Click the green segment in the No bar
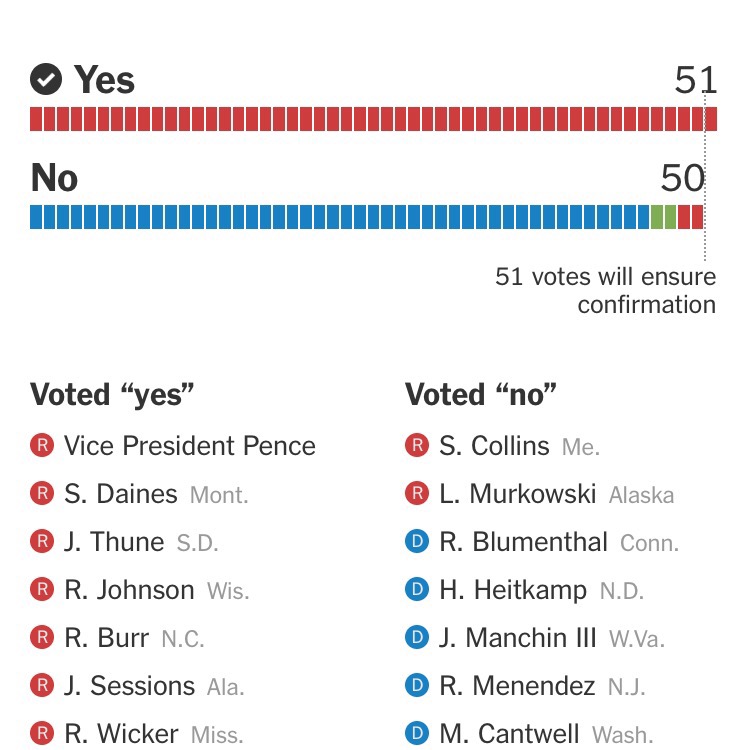Image resolution: width=750 pixels, height=750 pixels. coord(663,217)
